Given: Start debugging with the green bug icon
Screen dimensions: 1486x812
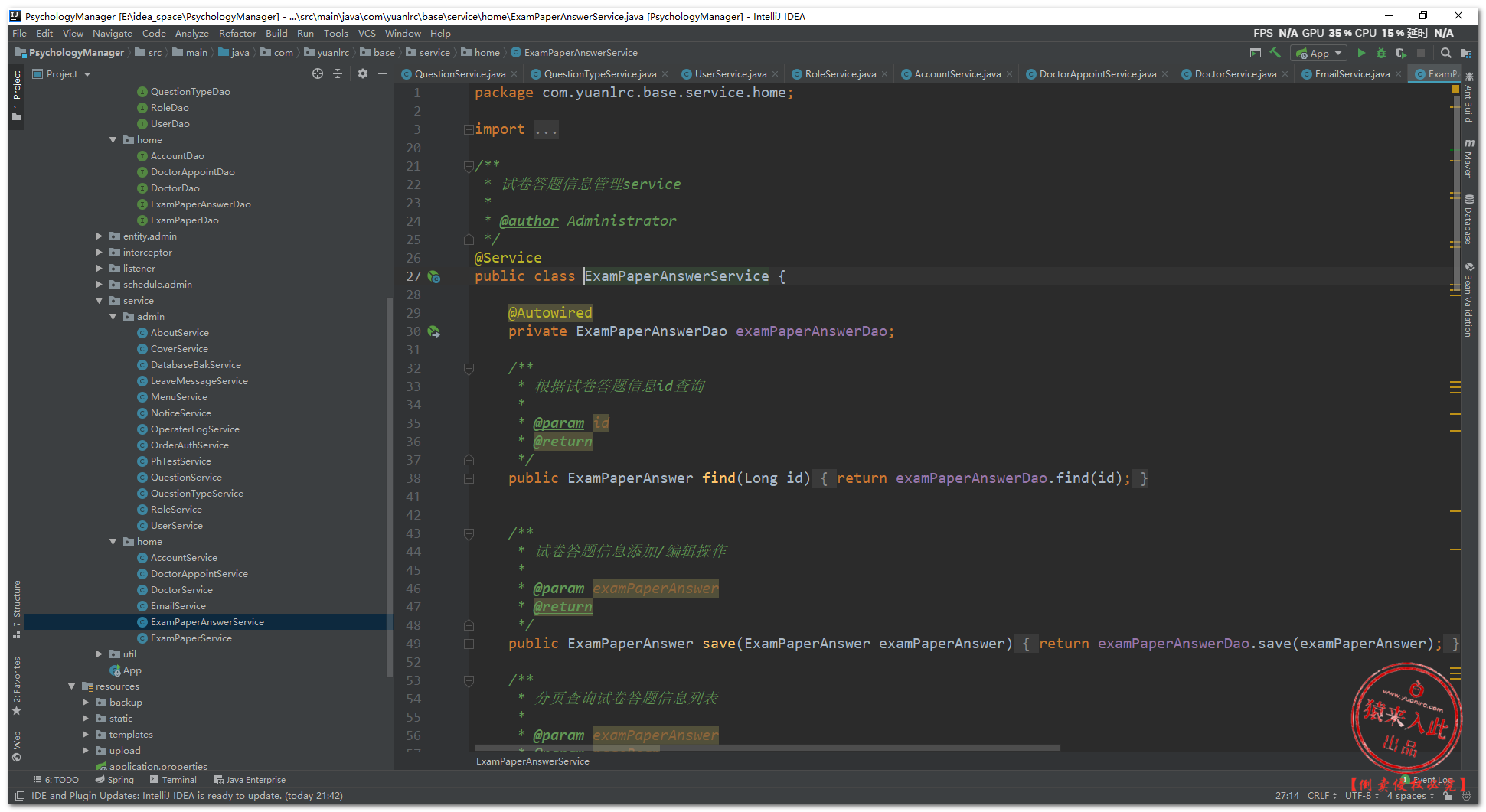Looking at the screenshot, I should [1380, 53].
